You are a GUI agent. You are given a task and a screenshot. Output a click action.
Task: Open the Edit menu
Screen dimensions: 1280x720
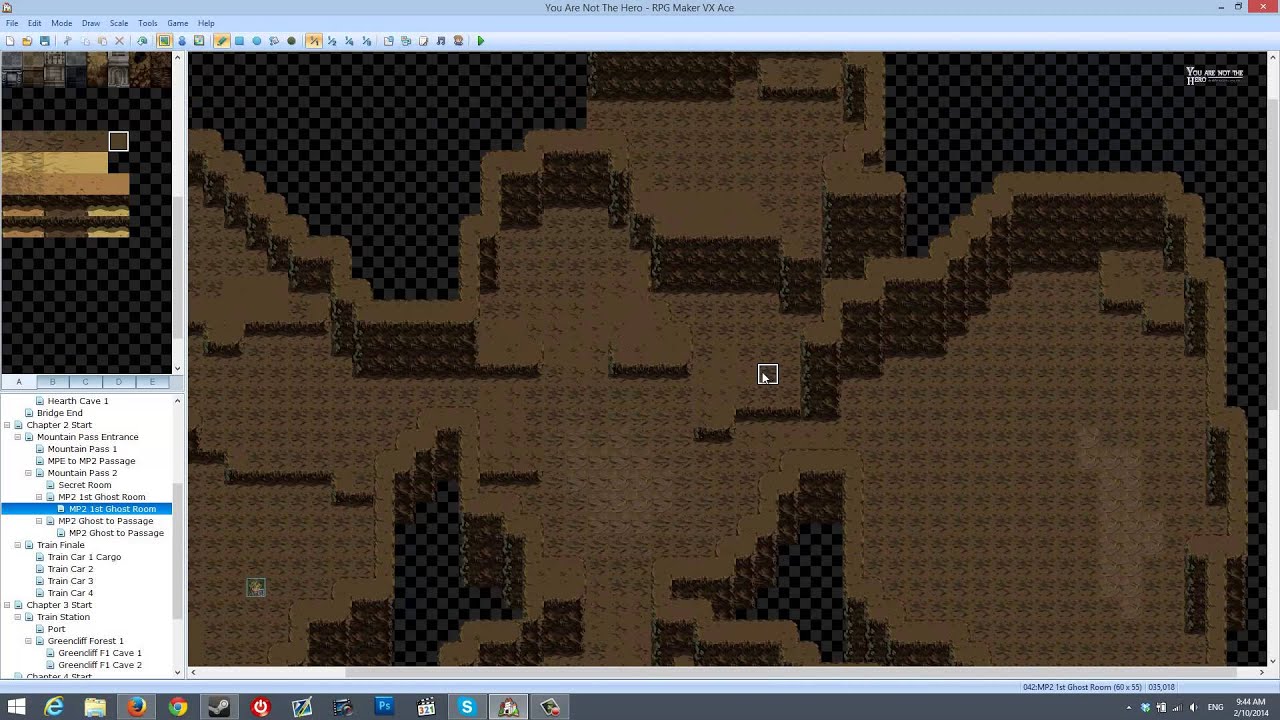coord(35,23)
